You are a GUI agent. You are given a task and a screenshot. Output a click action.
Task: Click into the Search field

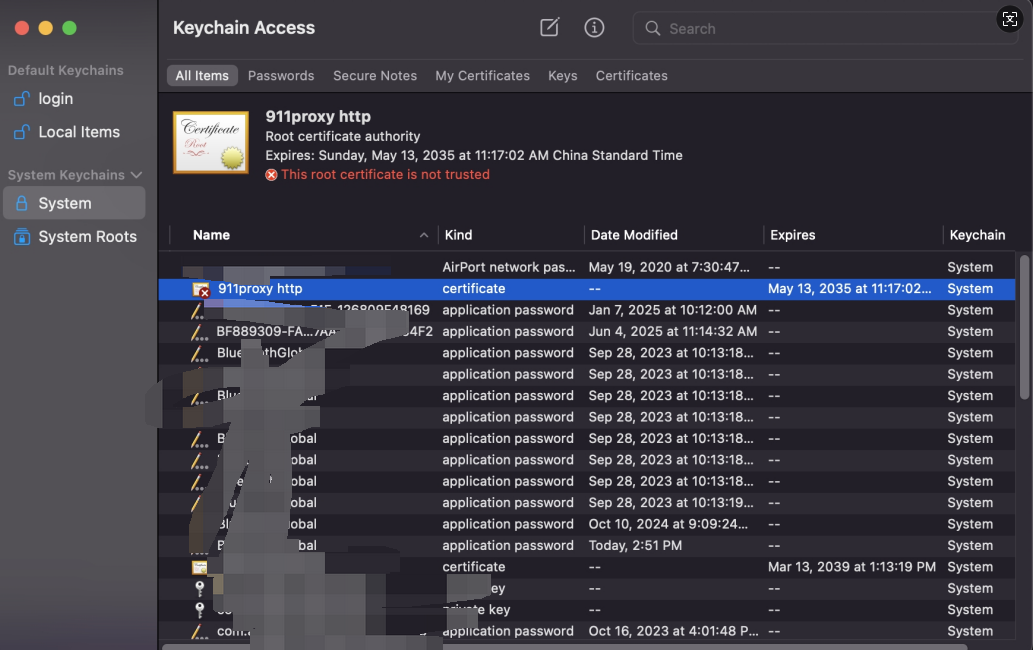pos(825,28)
